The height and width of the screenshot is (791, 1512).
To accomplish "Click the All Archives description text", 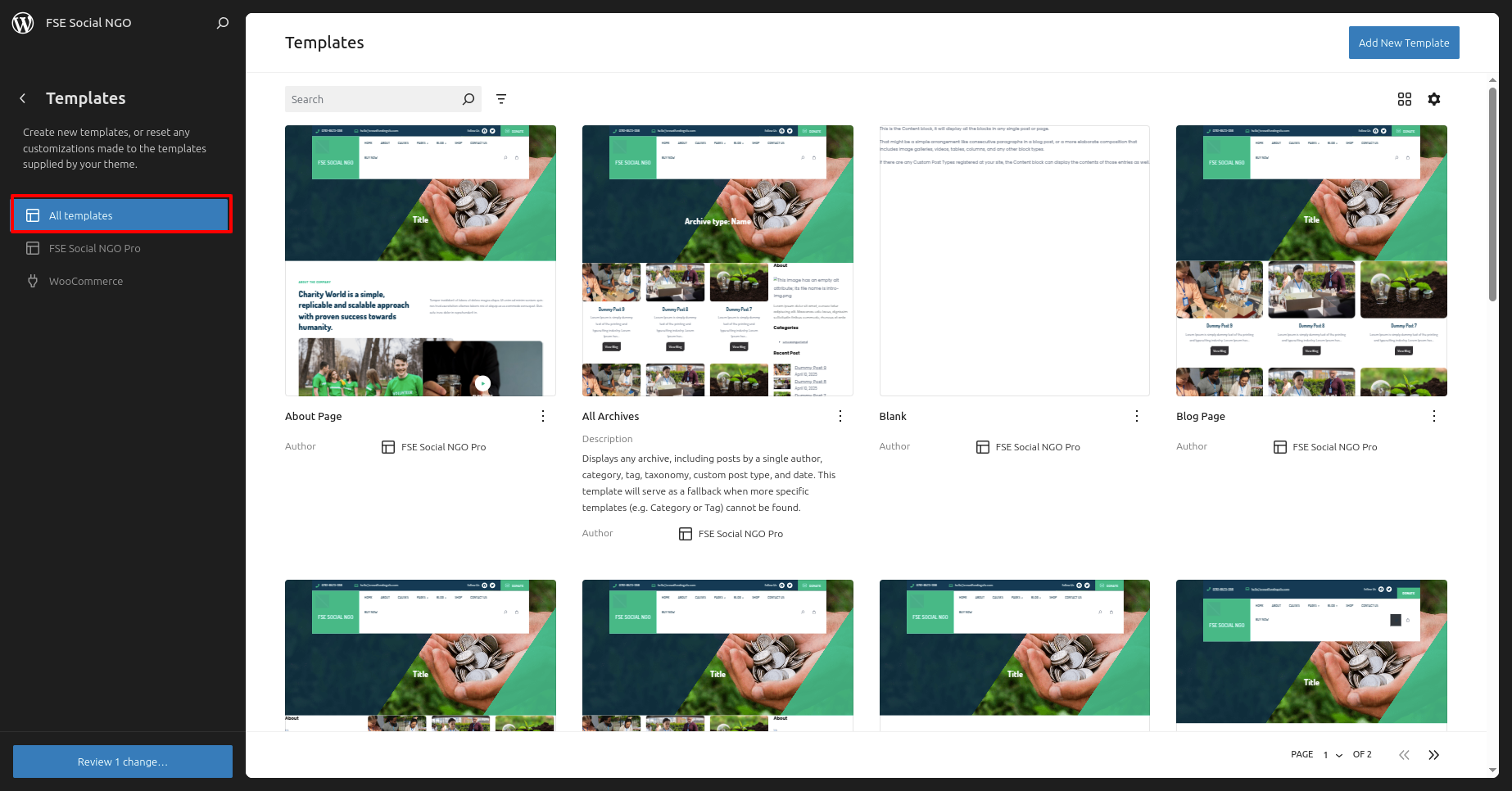I will 709,483.
